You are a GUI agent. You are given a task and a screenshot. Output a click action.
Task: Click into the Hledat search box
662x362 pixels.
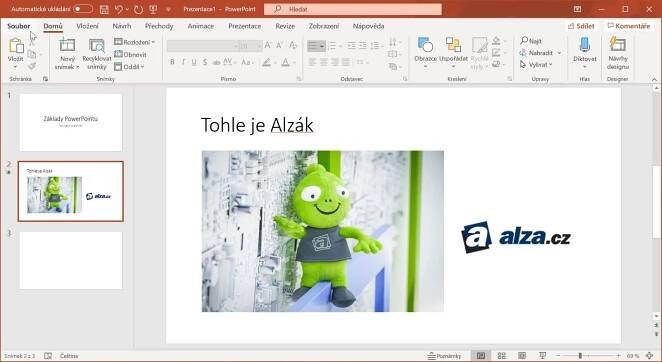click(353, 9)
